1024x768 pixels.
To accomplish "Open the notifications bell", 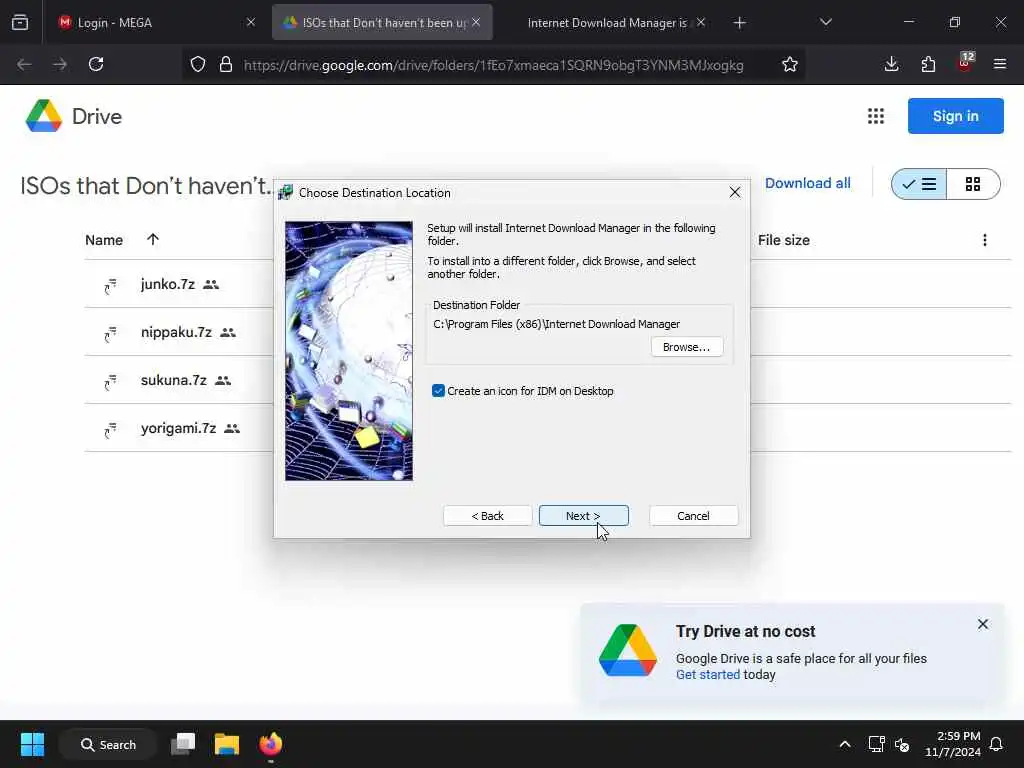I will pos(996,744).
